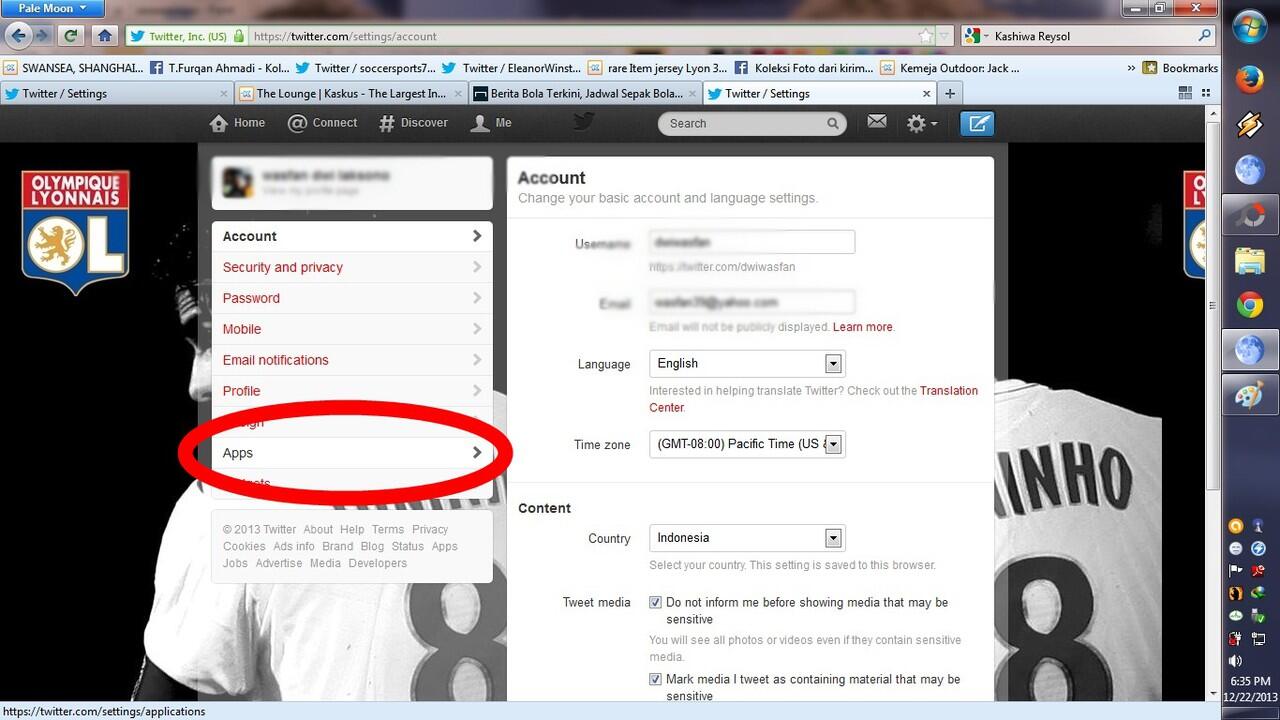Select Profile settings menu item
The height and width of the screenshot is (720, 1280).
[351, 391]
